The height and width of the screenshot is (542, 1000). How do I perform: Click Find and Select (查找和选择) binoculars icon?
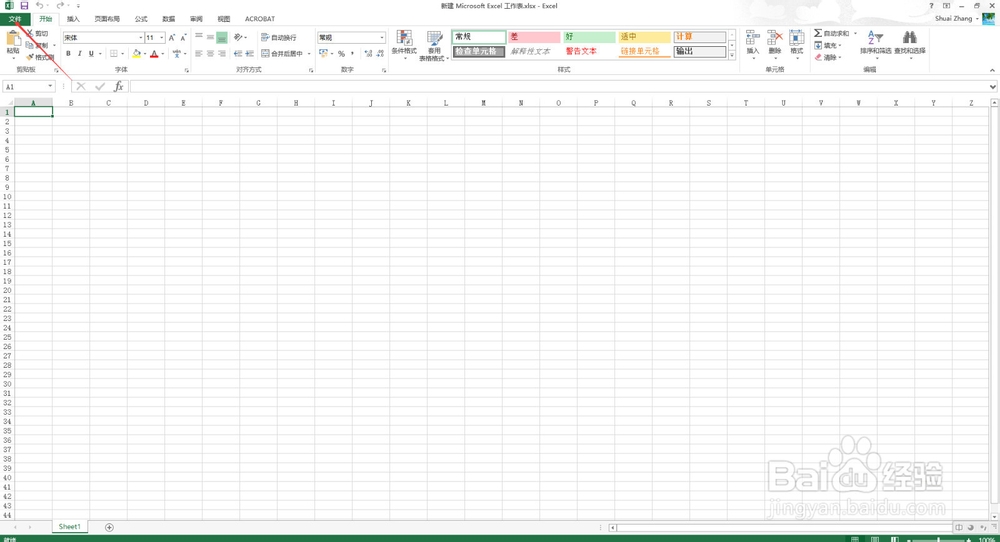pyautogui.click(x=909, y=38)
